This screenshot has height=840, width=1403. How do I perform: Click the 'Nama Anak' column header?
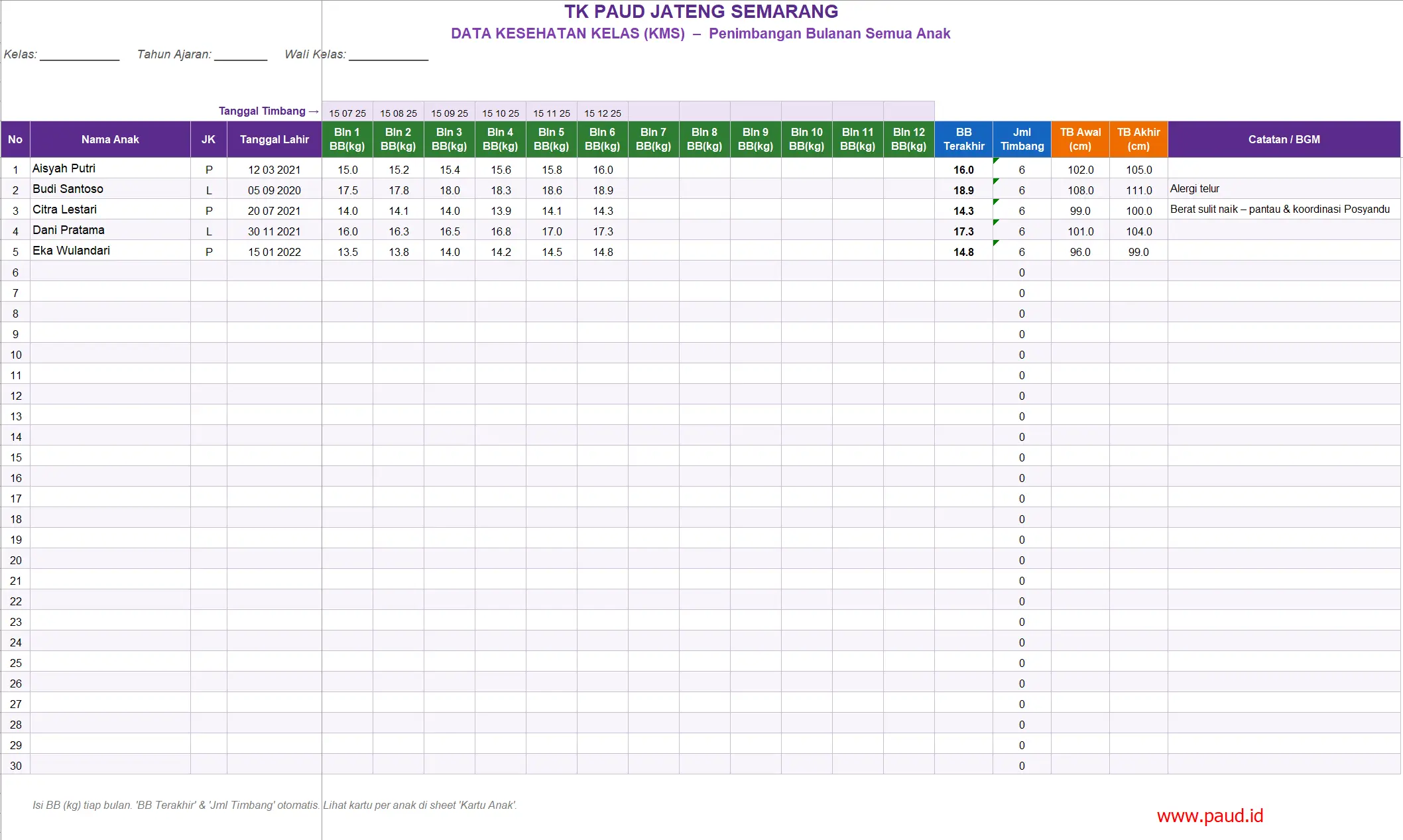(110, 139)
